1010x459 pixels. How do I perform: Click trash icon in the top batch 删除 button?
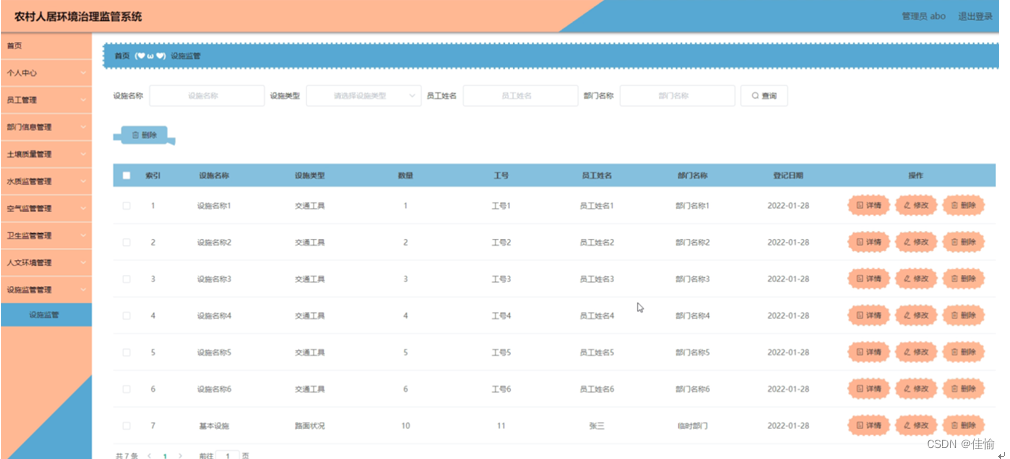[x=135, y=135]
